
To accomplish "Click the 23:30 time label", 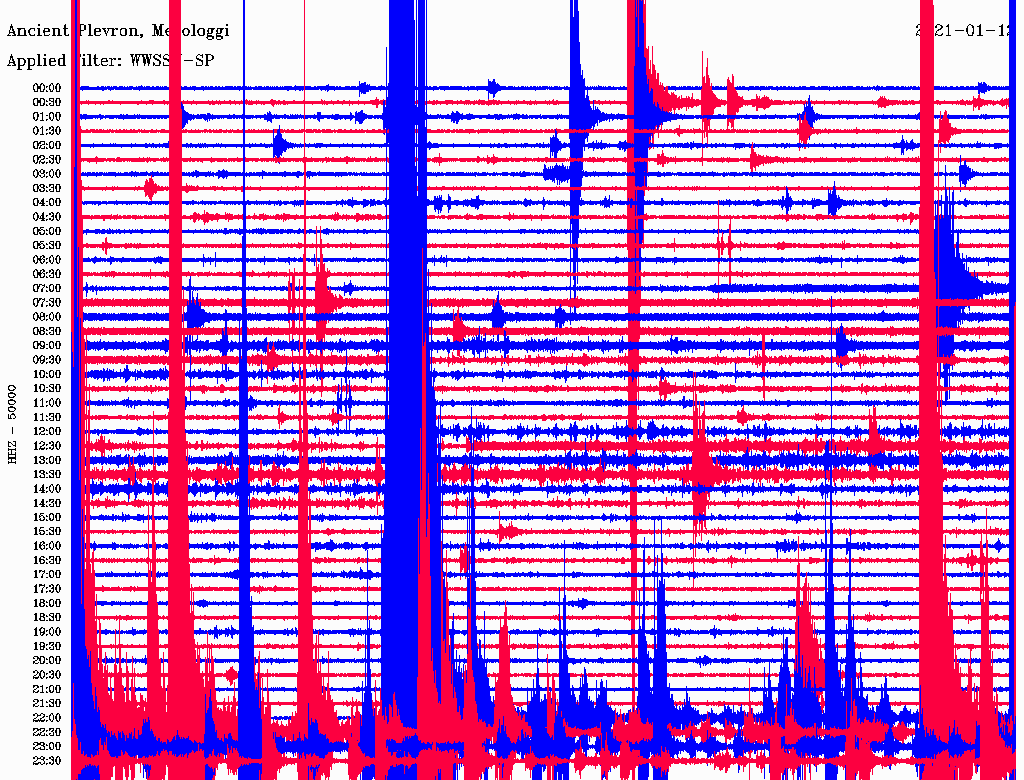I will [47, 760].
